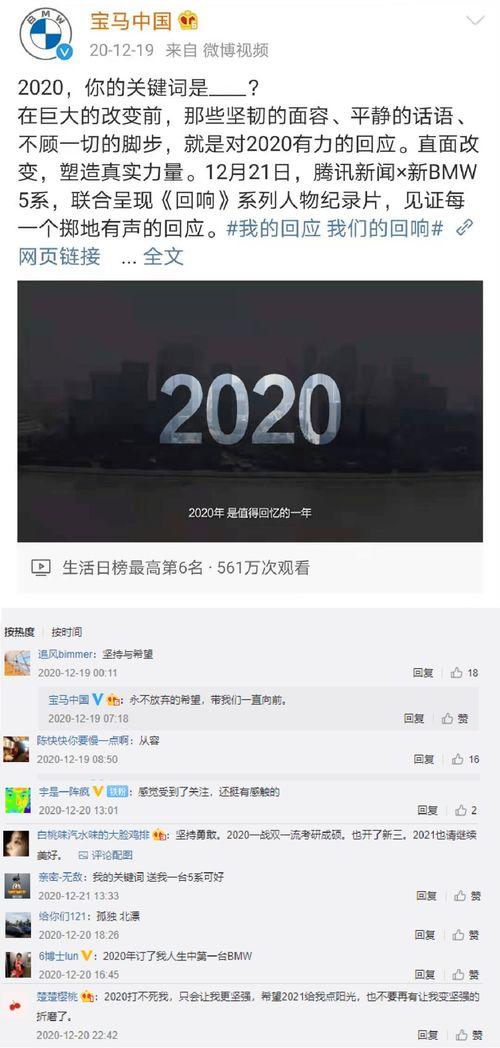
Task: Open the 网页链接 web link
Action: 59,256
